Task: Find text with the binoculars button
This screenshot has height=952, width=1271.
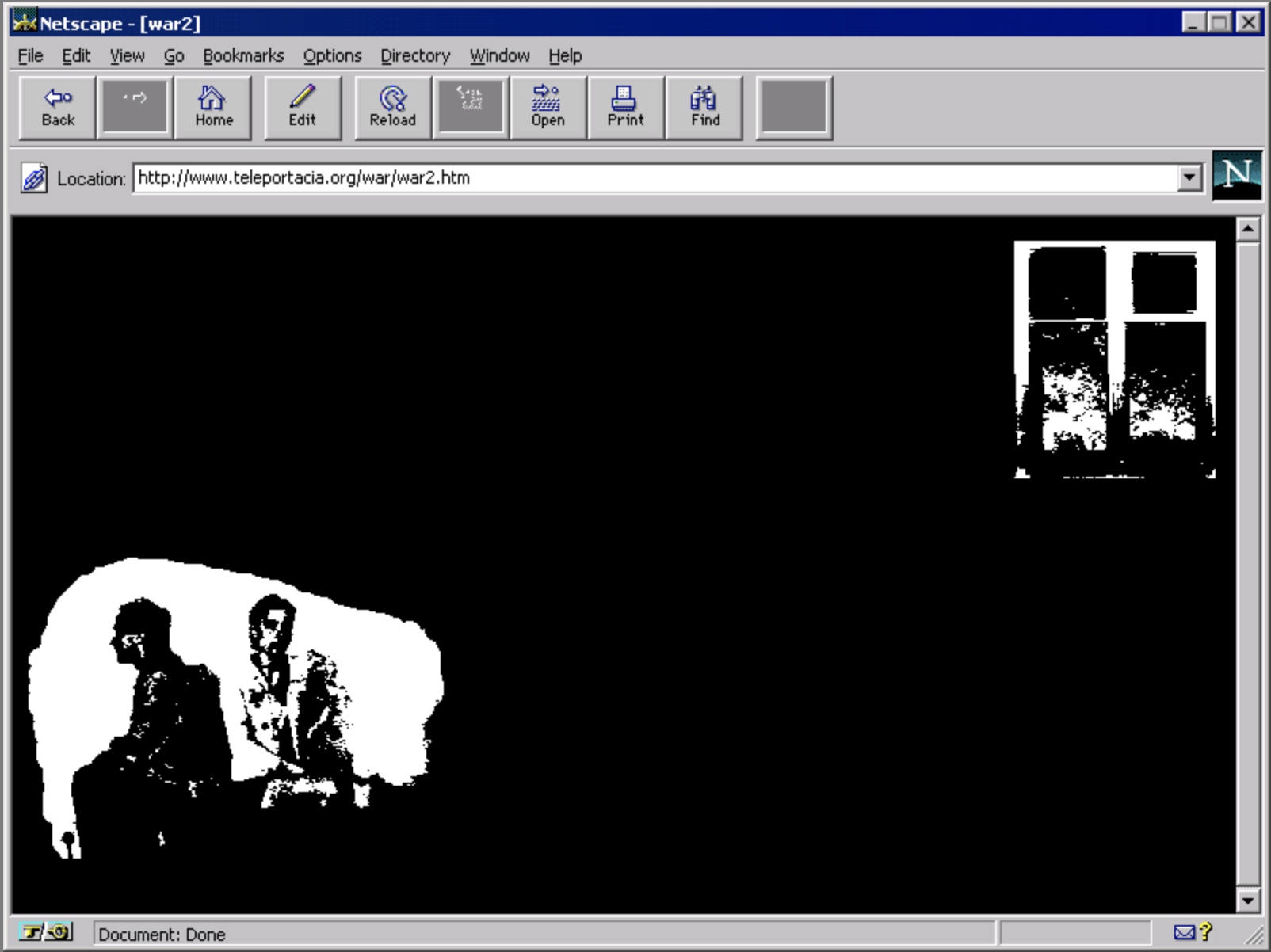Action: 704,109
